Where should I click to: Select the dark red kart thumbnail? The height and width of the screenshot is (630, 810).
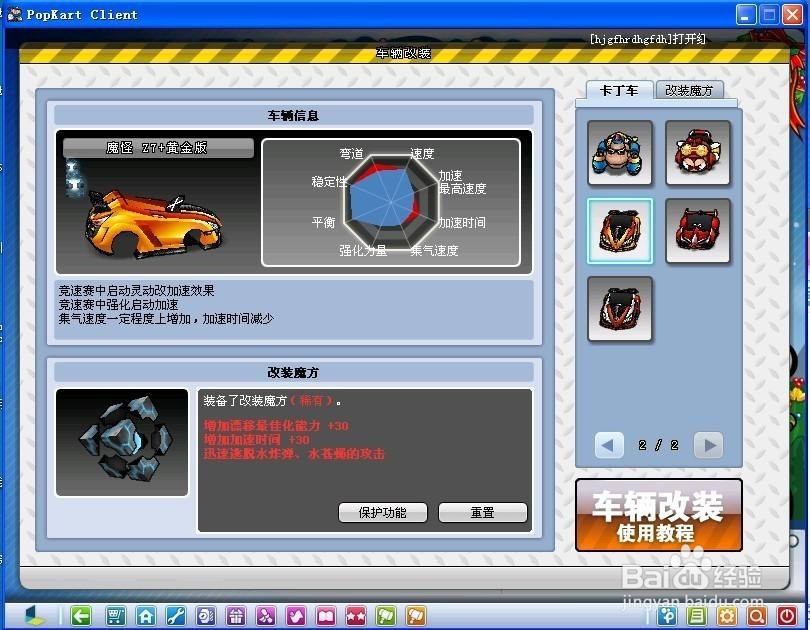coord(698,231)
